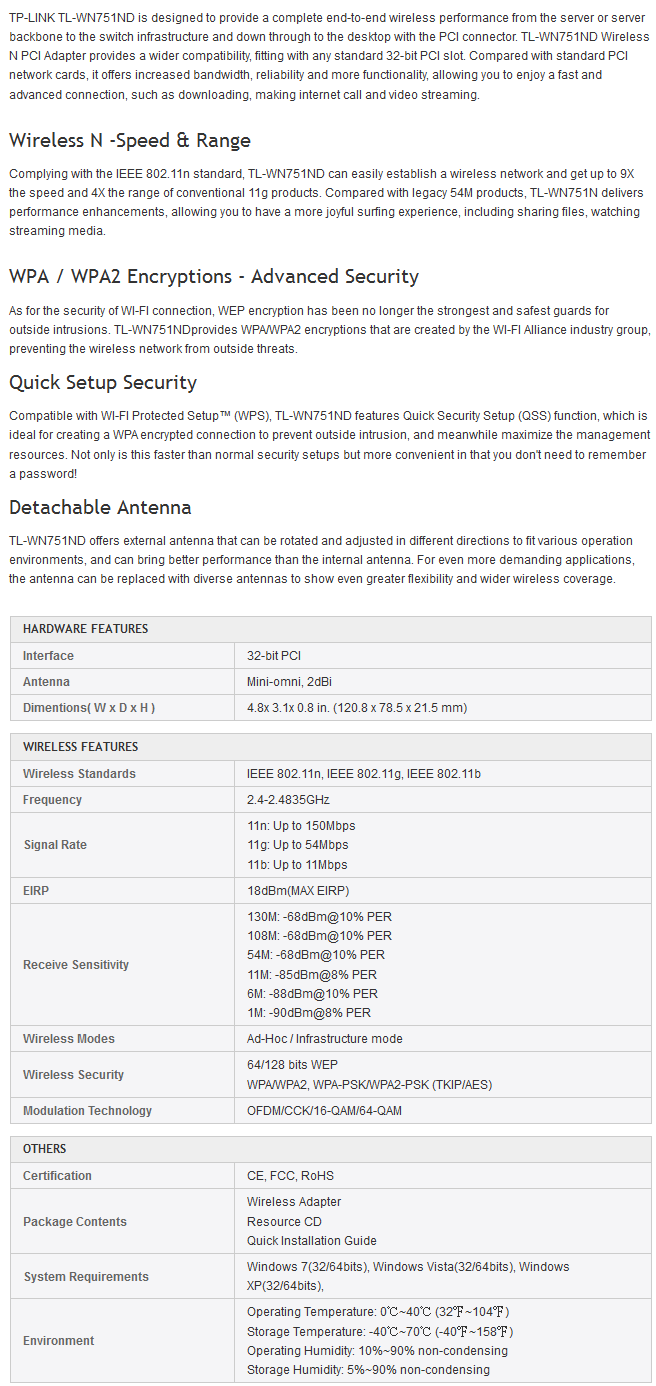Screen dimensions: 656x1386
Task: Click the "11n: Up to 150Mbps" signal rate
Action: [x=301, y=826]
